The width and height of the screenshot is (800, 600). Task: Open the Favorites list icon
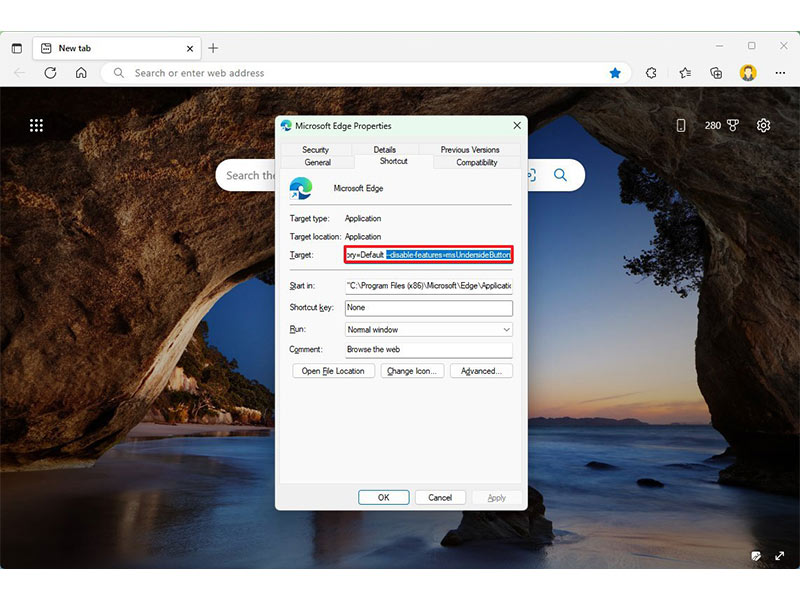tap(685, 73)
